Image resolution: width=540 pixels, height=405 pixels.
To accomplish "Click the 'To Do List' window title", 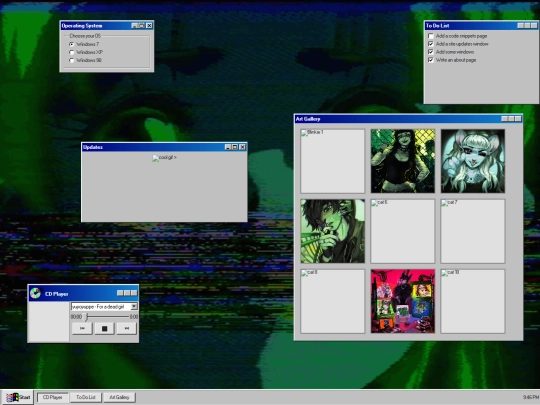I will (437, 25).
